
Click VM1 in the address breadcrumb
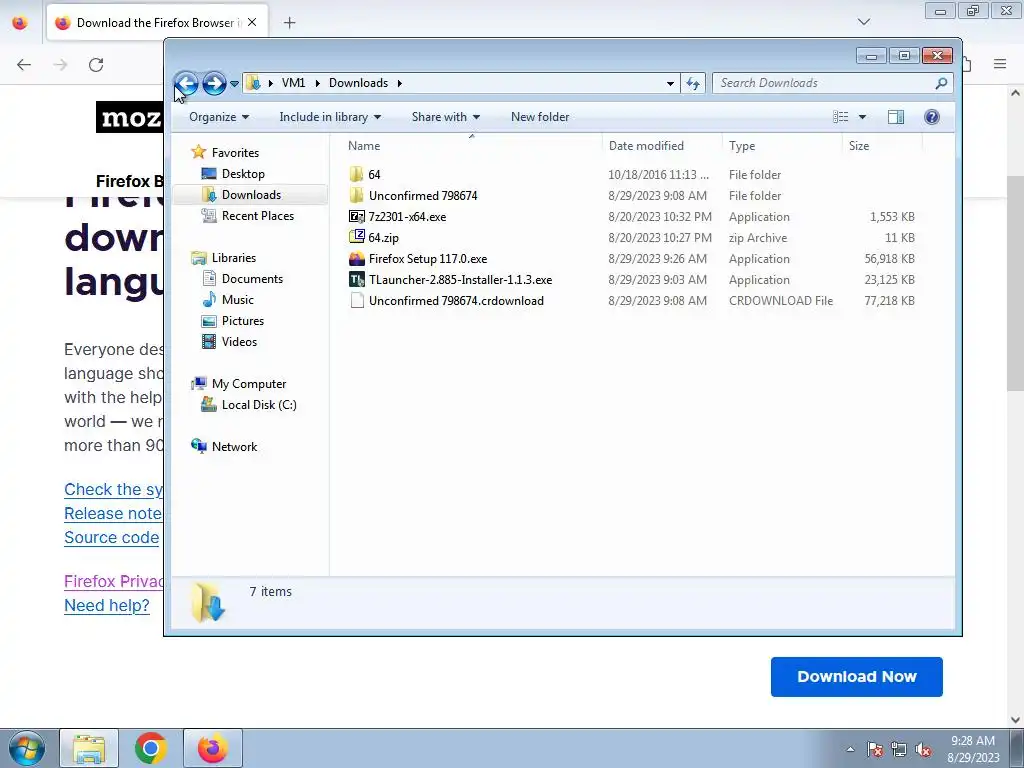293,83
